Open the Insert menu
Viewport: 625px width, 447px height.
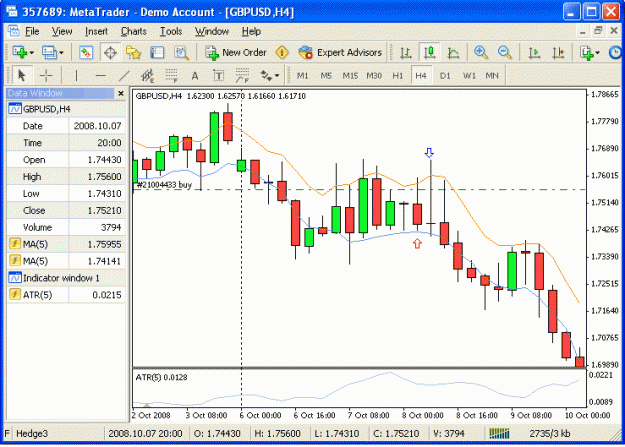click(96, 31)
